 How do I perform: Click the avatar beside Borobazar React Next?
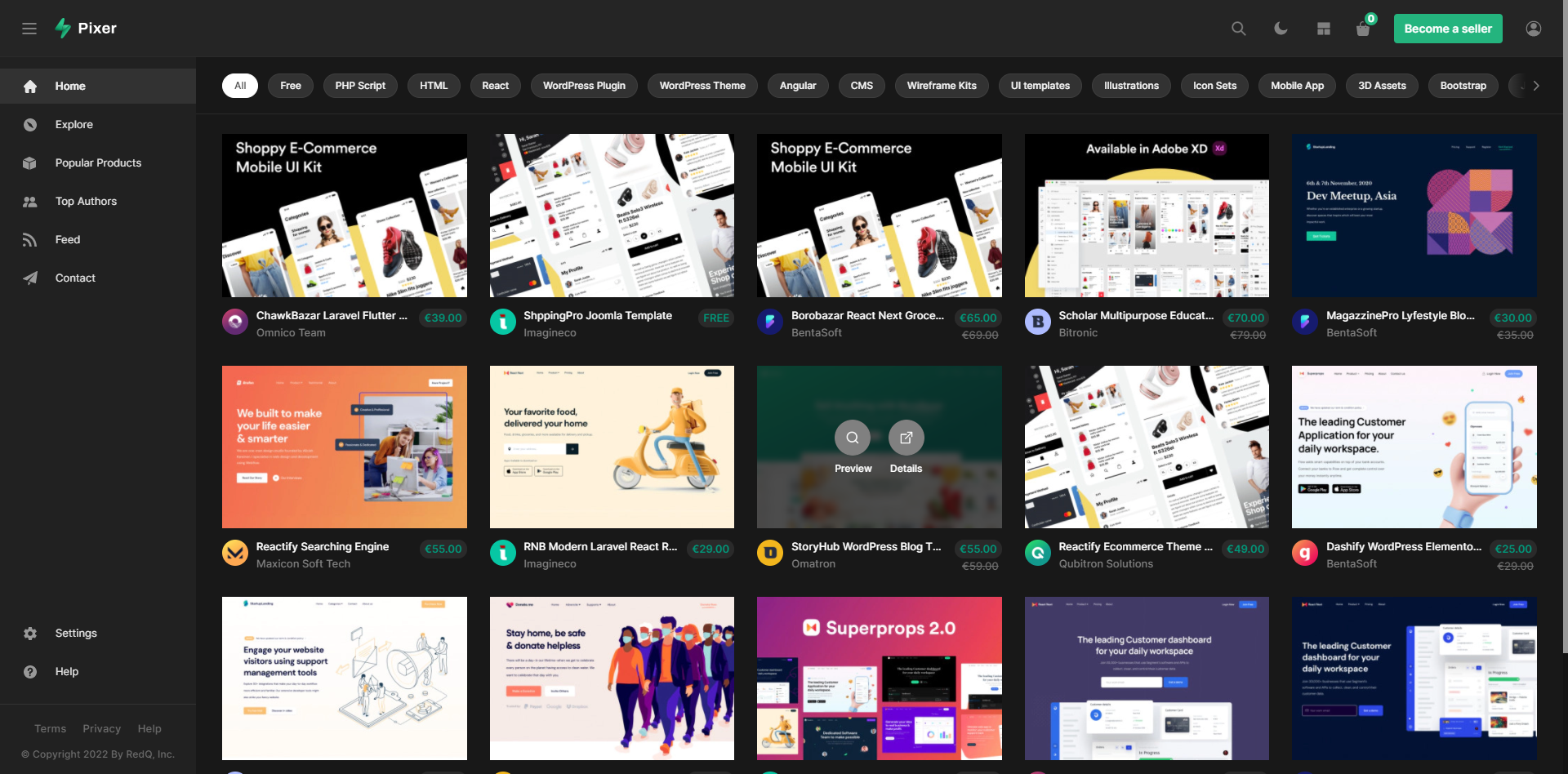click(x=770, y=322)
